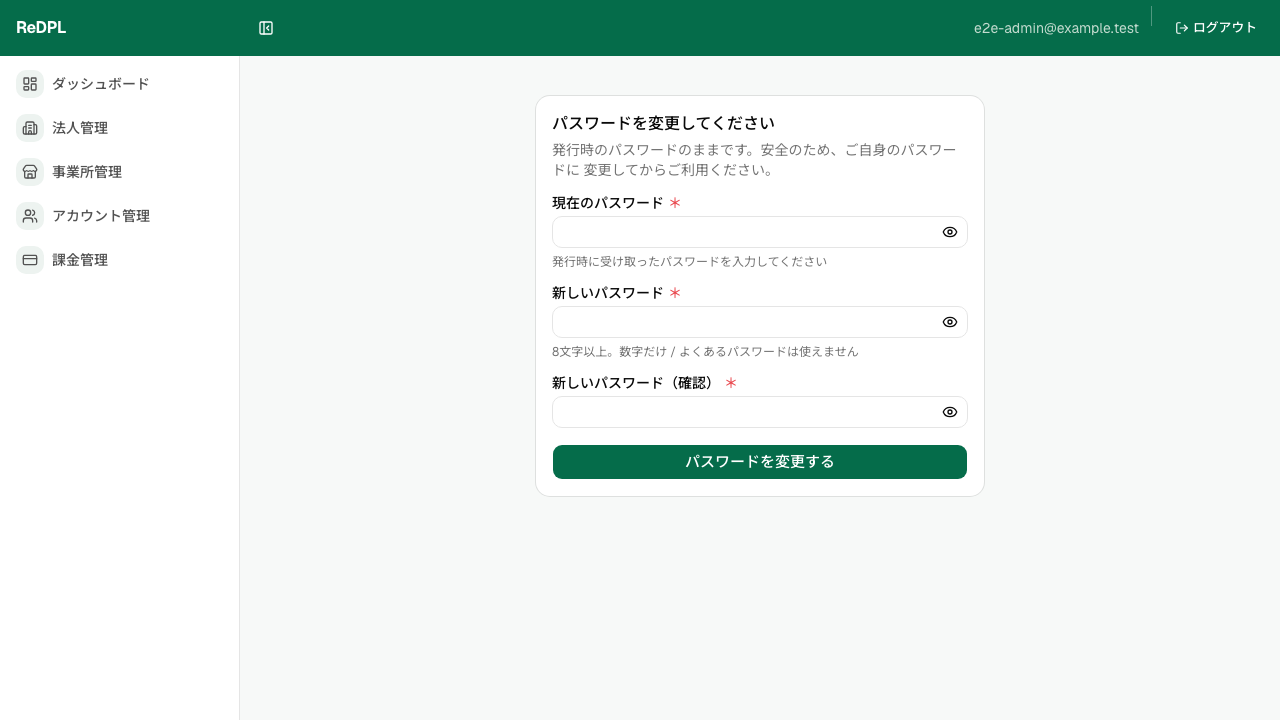The image size is (1280, 720).
Task: Collapse the sidebar using the panel toggle icon
Action: (266, 28)
